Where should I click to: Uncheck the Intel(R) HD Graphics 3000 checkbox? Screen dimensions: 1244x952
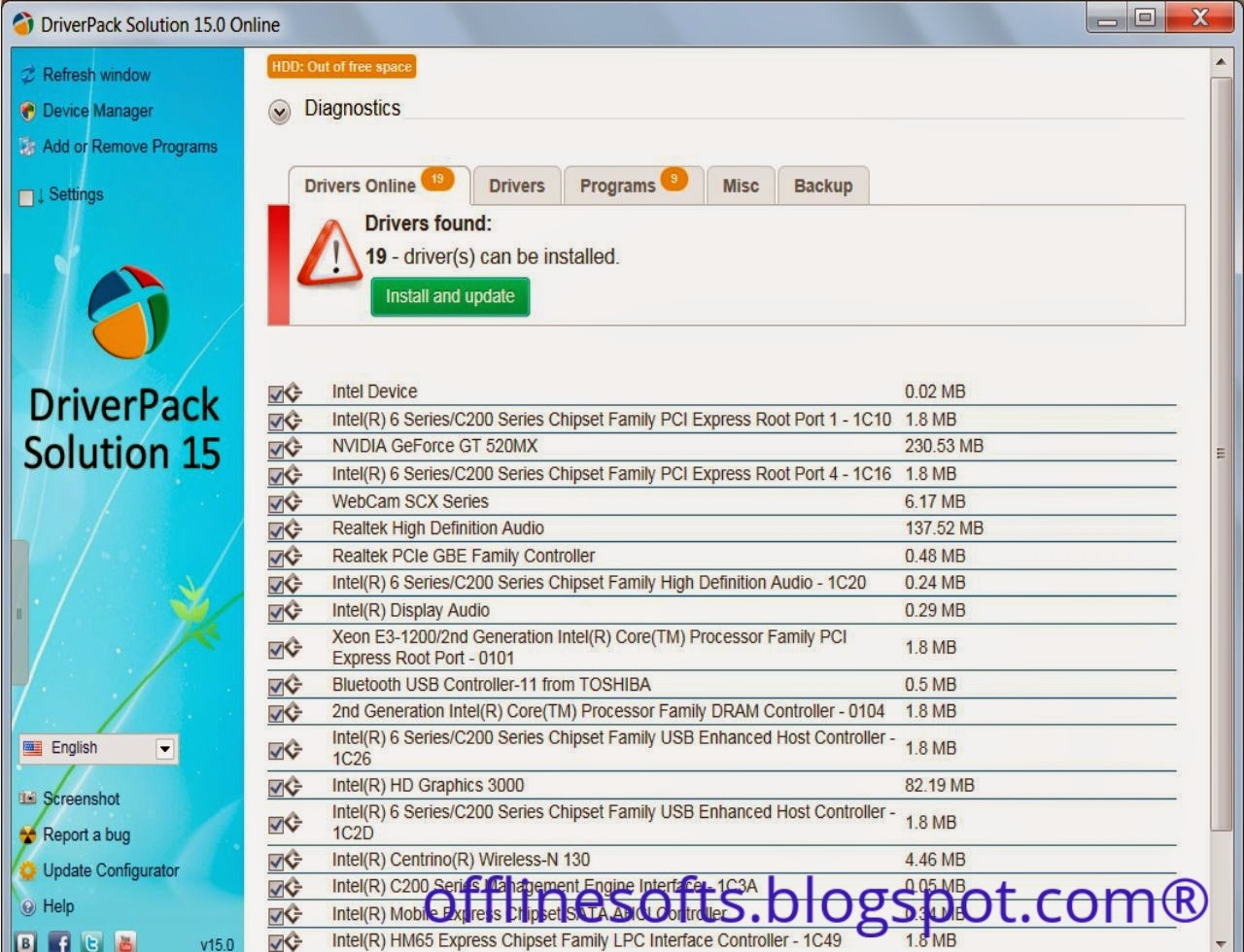point(276,787)
